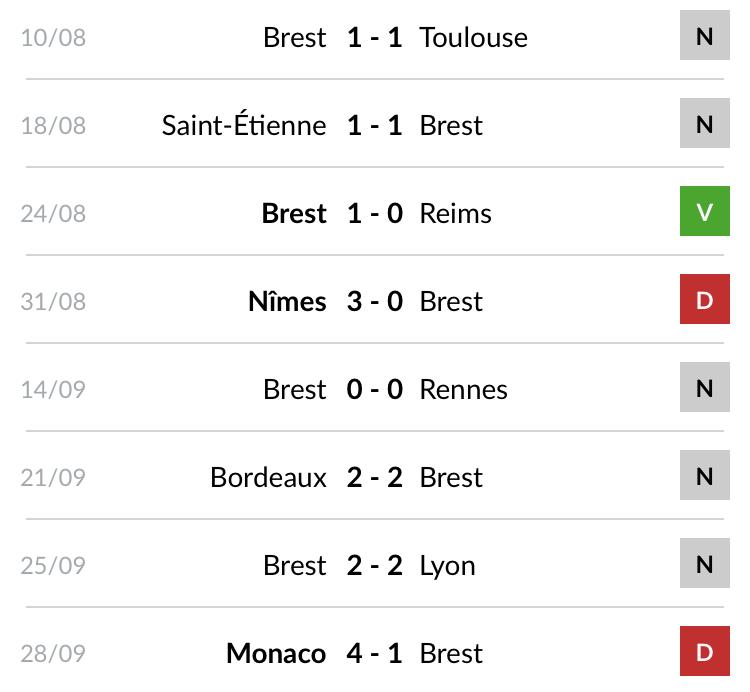
Task: Open the Bordeaux team name
Action: click(268, 477)
